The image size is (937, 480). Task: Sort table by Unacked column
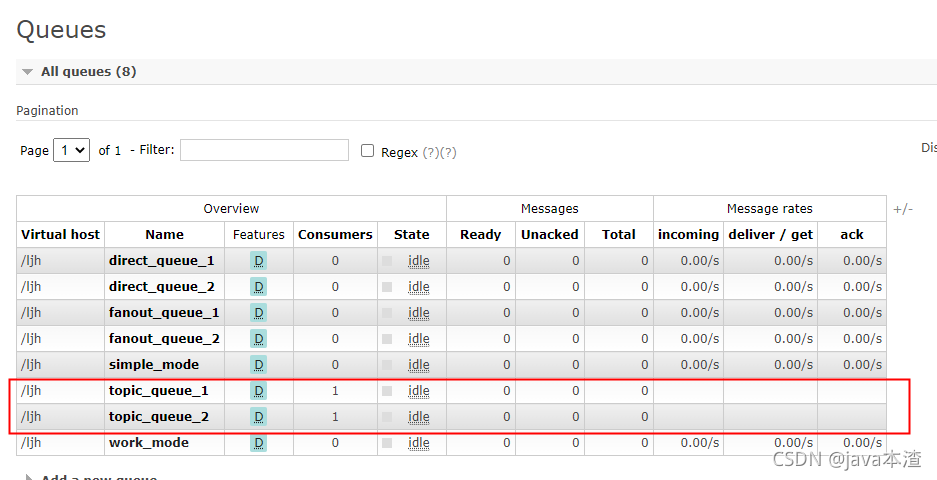pos(550,234)
